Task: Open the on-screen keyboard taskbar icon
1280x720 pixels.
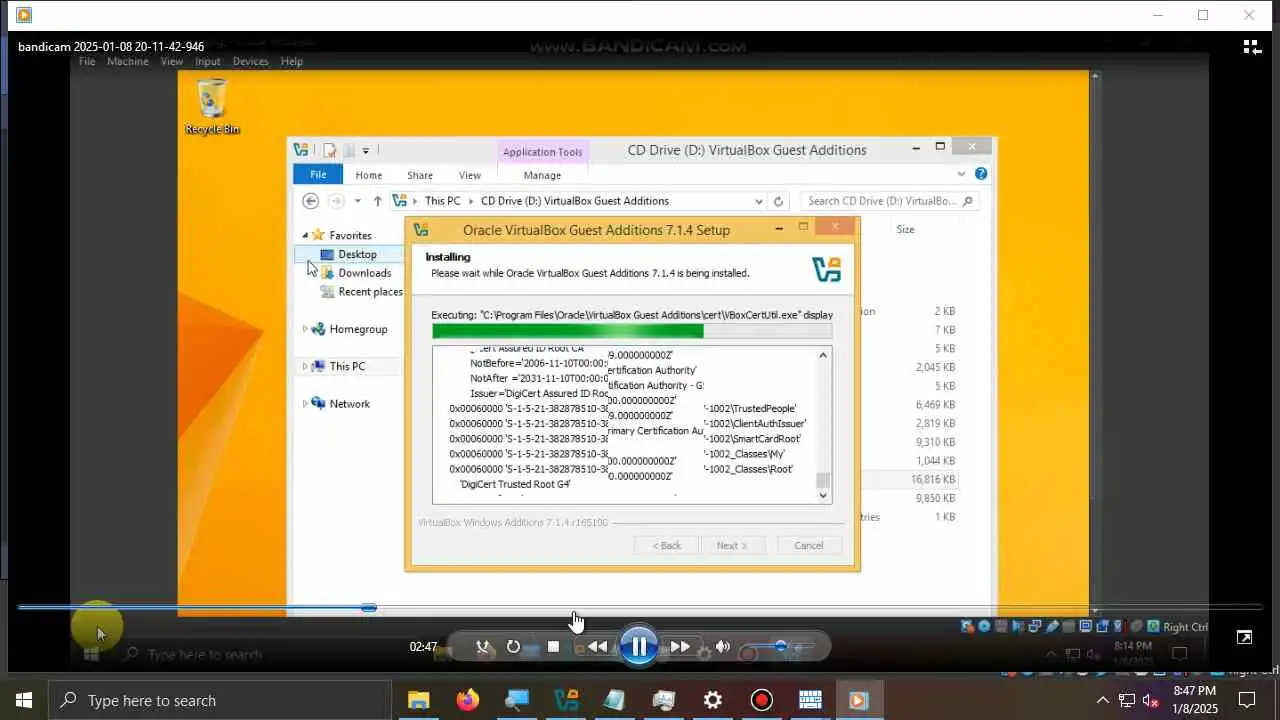Action: pyautogui.click(x=810, y=700)
